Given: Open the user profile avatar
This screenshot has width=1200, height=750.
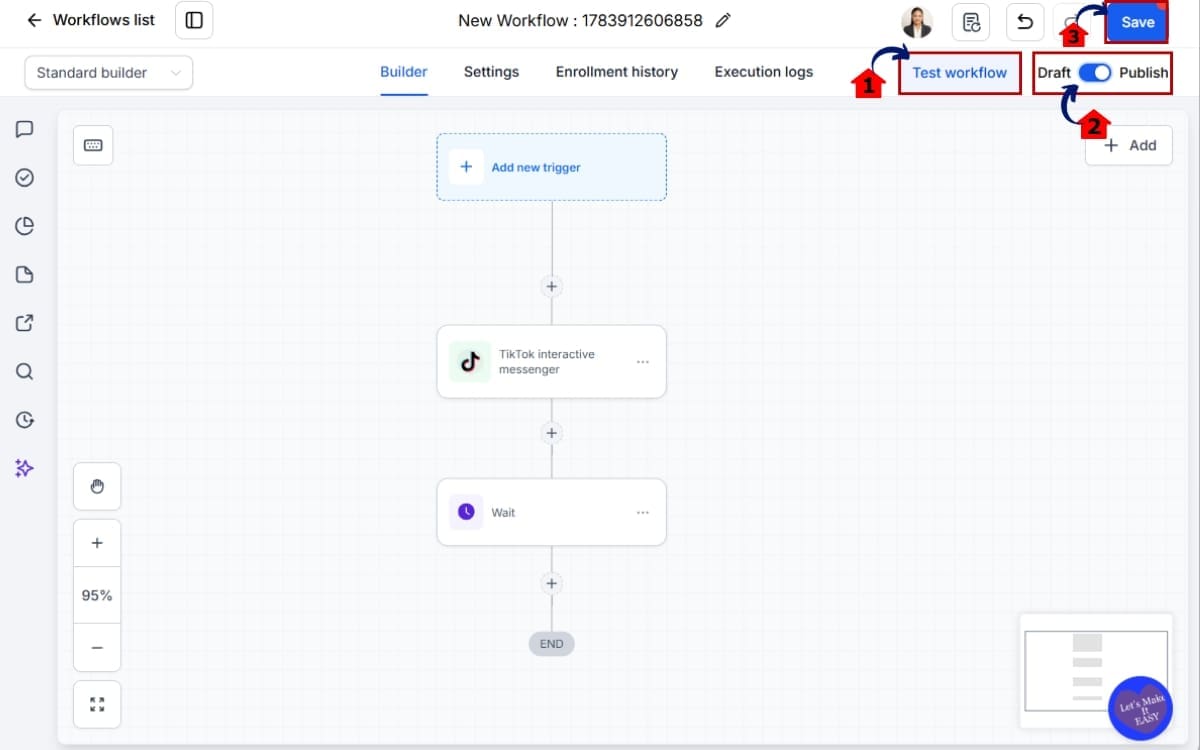Looking at the screenshot, I should click(x=917, y=22).
